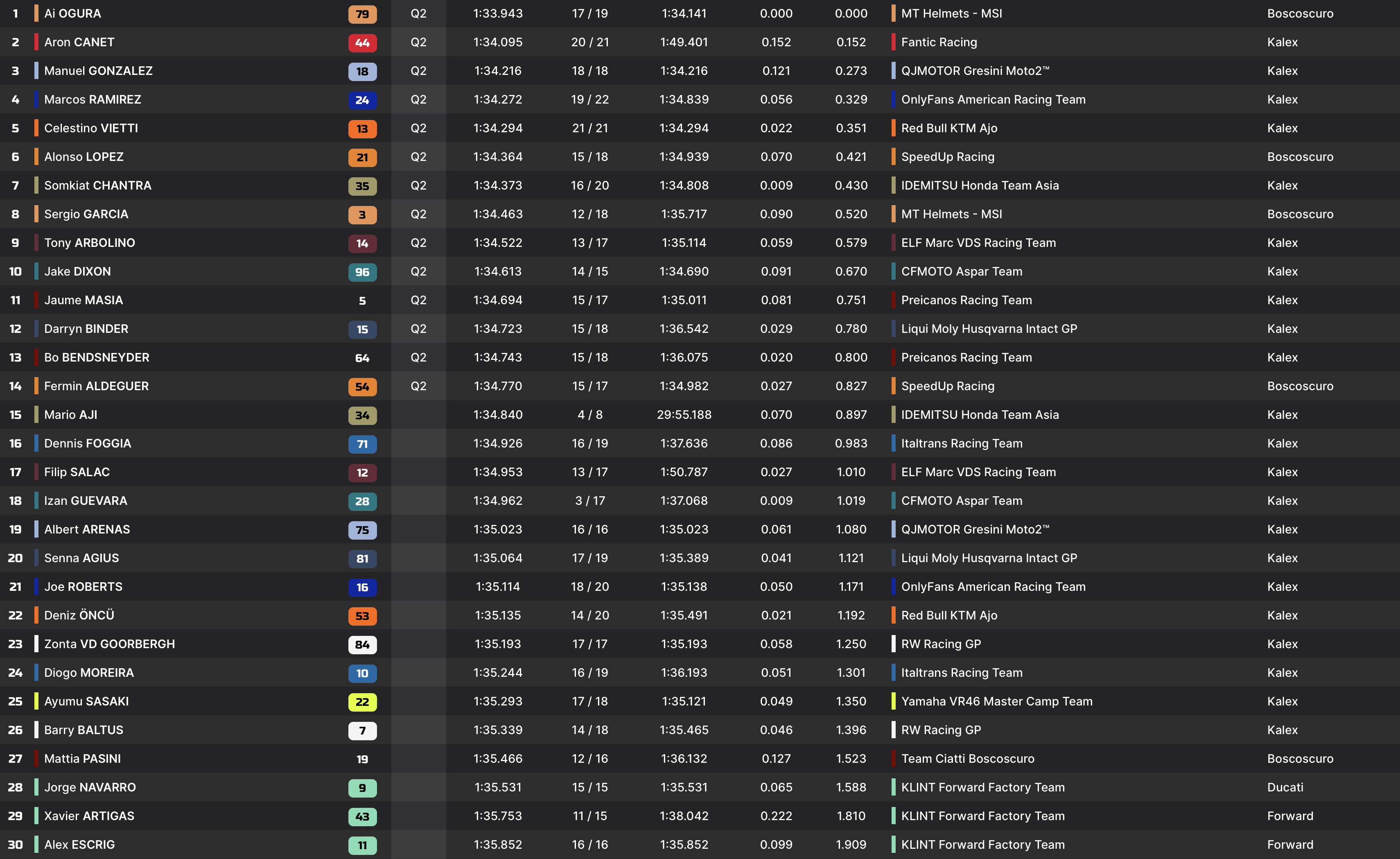This screenshot has height=859, width=1400.
Task: Click the colour bar beside Somkiat CHANTRA
Action: [x=36, y=185]
